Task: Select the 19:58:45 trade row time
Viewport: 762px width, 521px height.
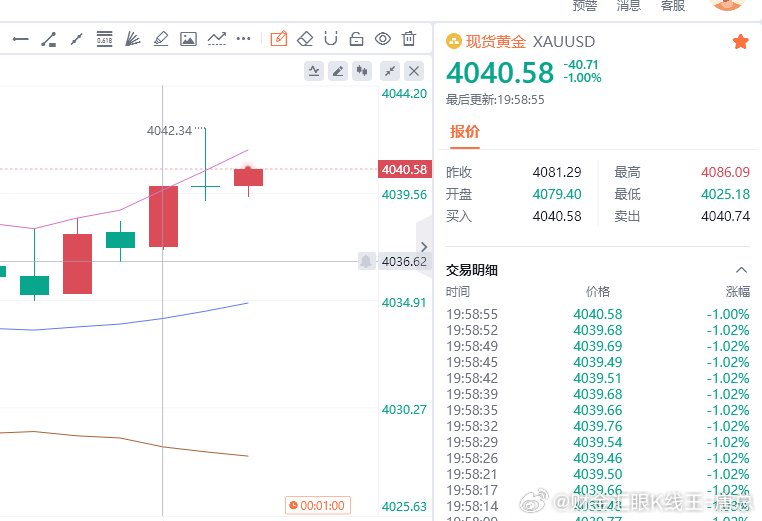Action: point(472,363)
